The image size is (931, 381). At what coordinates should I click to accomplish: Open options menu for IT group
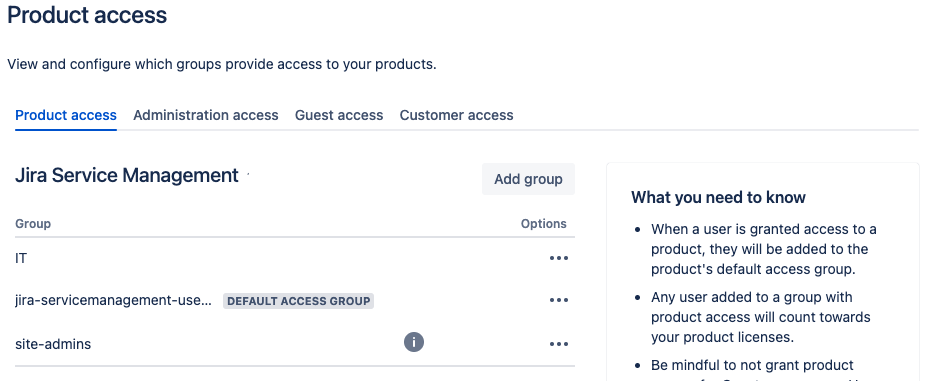click(x=559, y=258)
